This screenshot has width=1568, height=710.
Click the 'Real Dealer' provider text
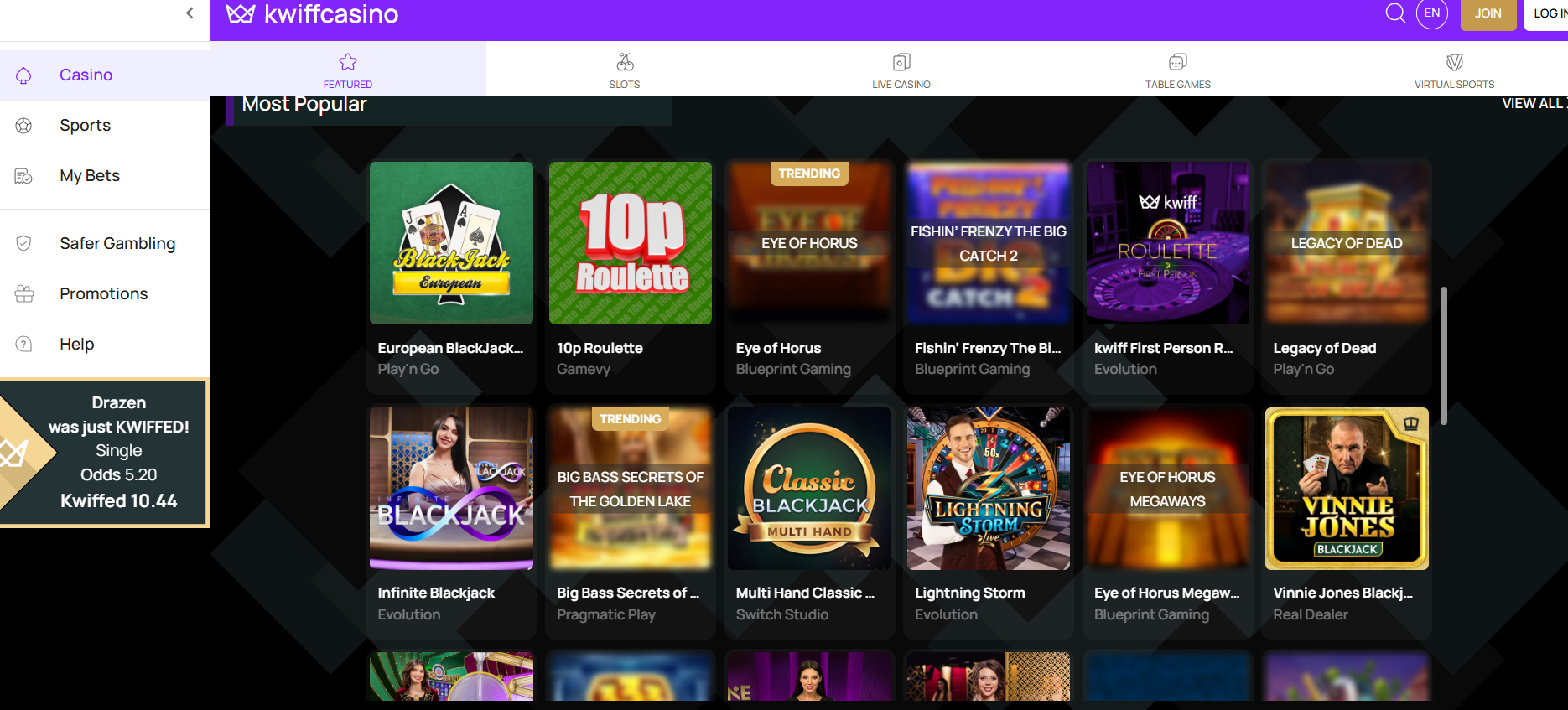coord(1311,614)
